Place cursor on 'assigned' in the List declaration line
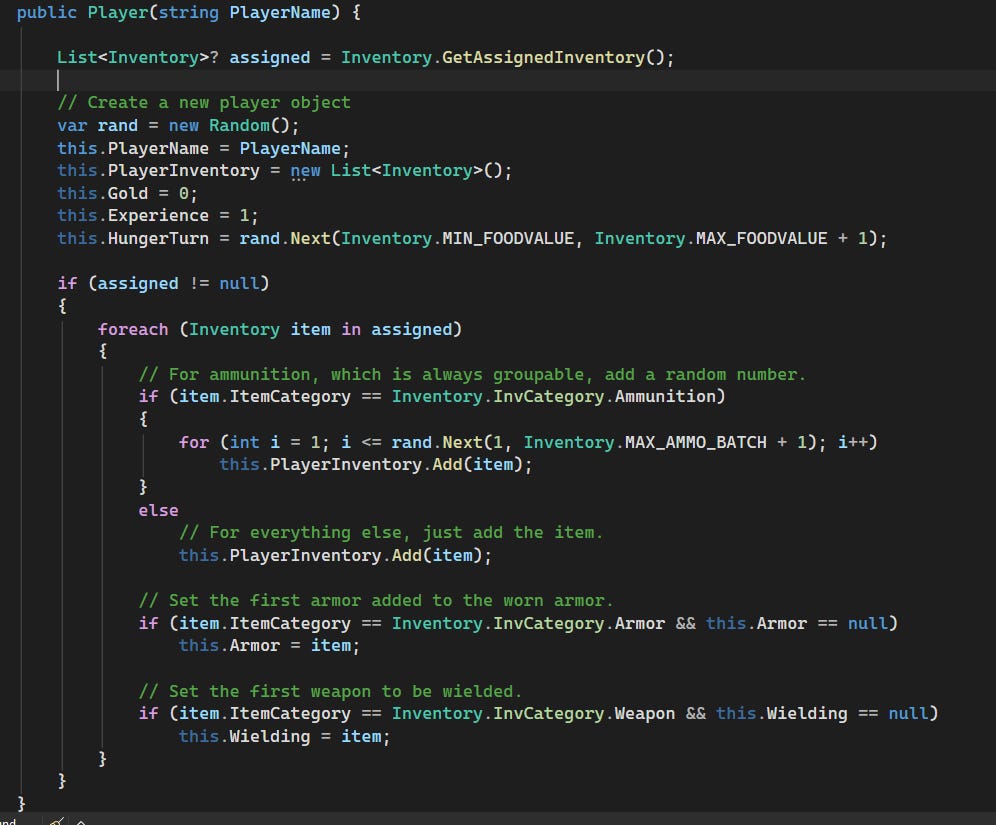996x825 pixels. 270,57
